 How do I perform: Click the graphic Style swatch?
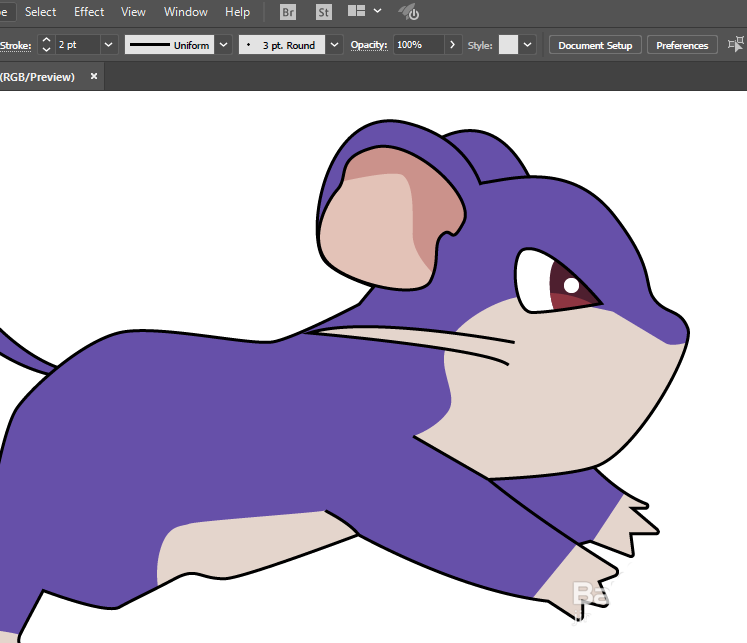tap(508, 45)
